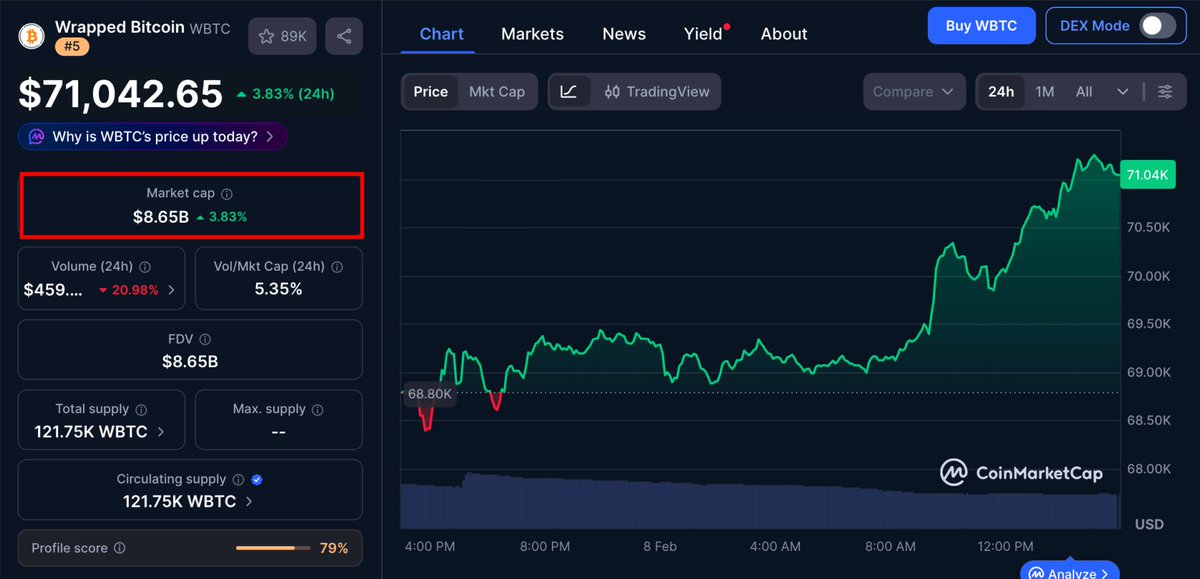This screenshot has width=1200, height=579.
Task: Click the 12:00 PM axis label
Action: pos(1005,547)
